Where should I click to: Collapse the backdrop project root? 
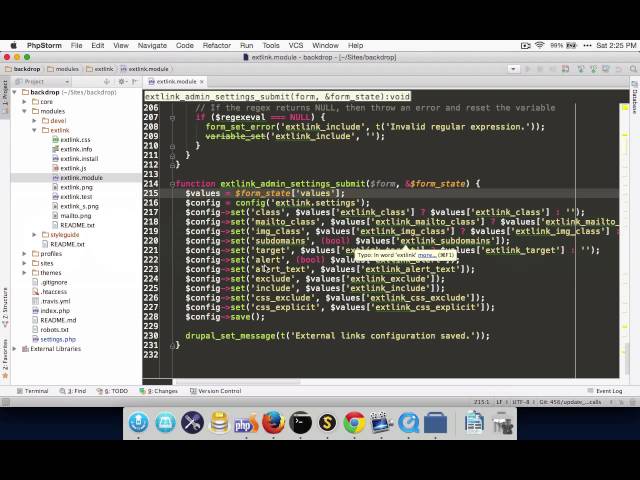click(x=15, y=92)
